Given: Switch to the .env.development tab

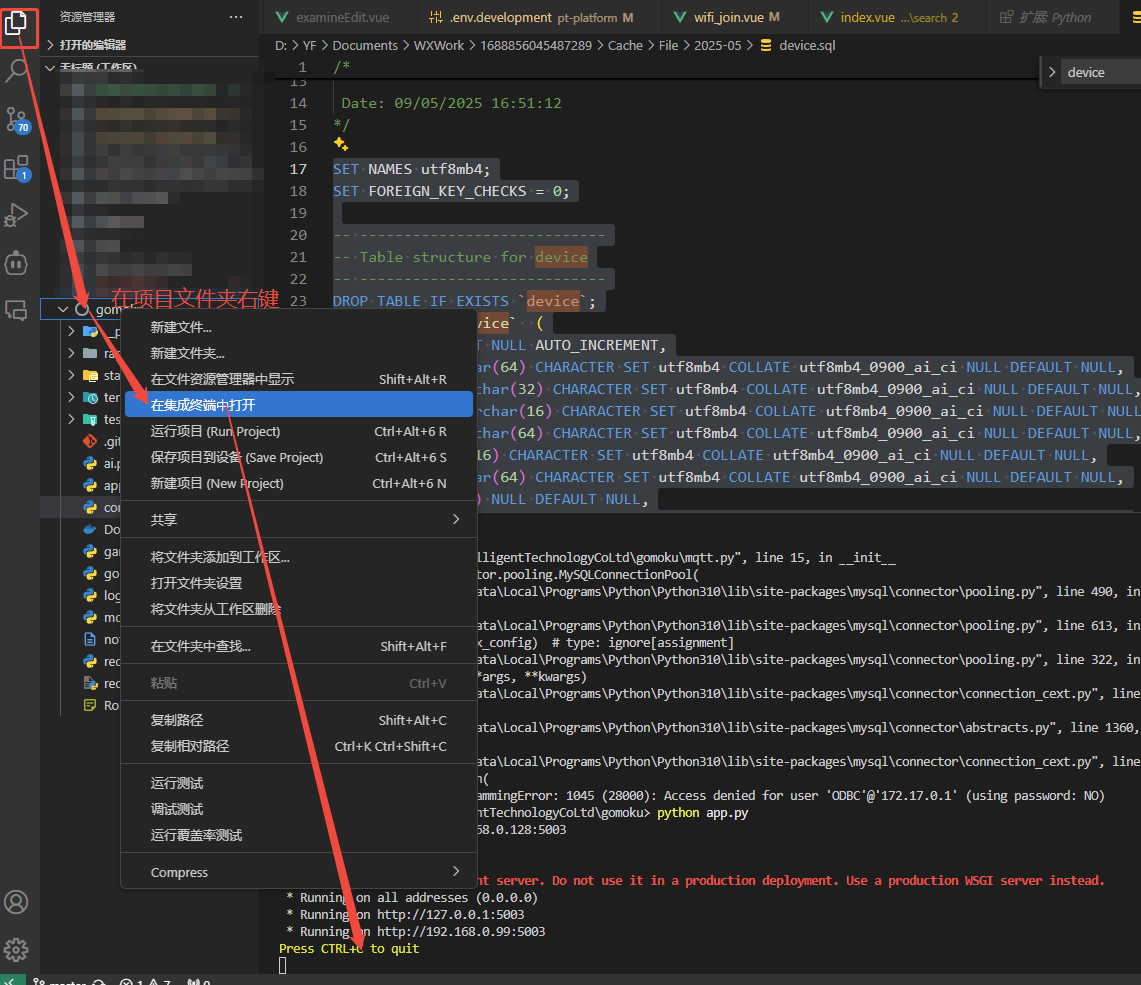Looking at the screenshot, I should point(539,17).
